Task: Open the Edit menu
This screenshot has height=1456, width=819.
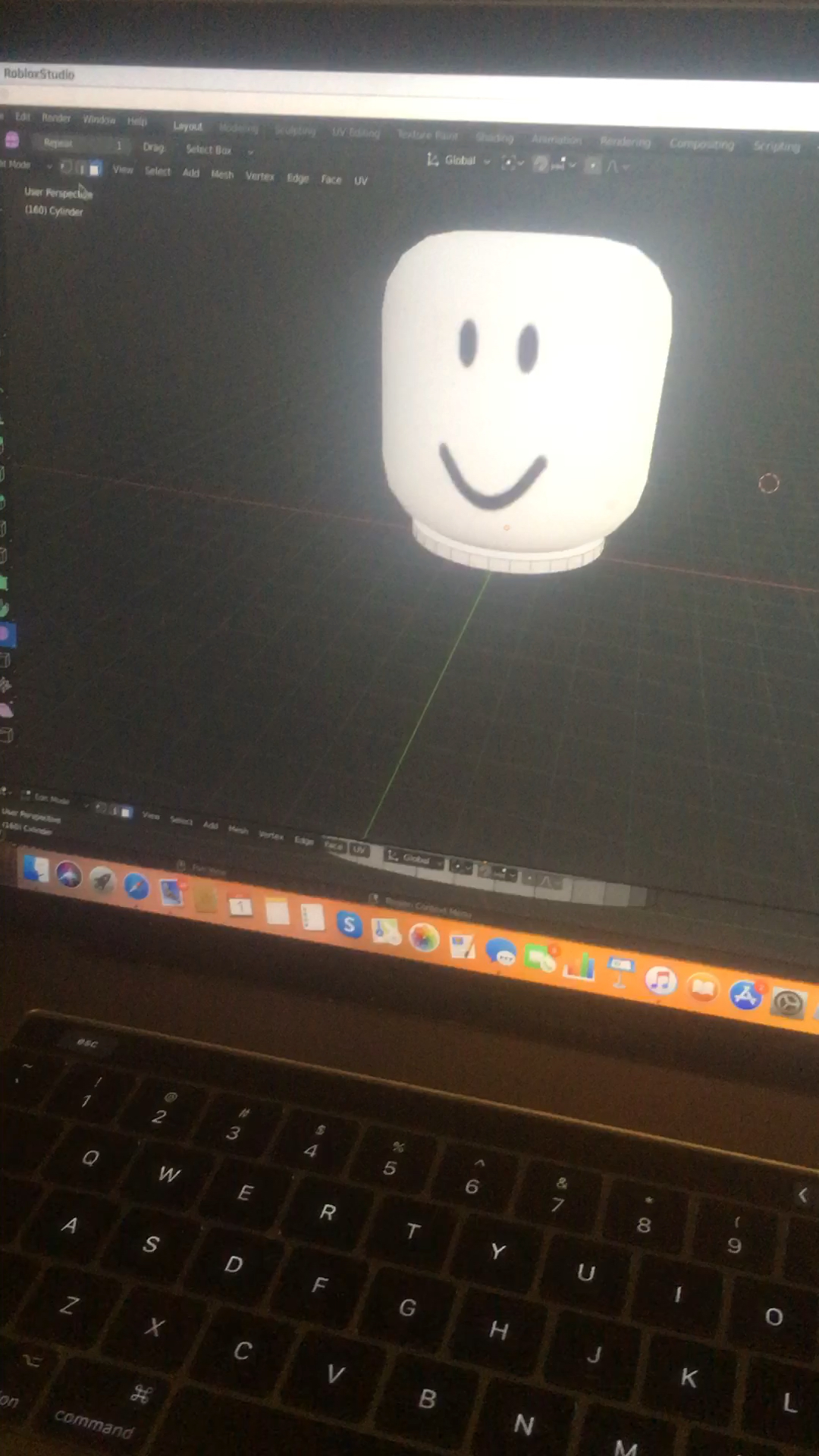Action: click(x=23, y=117)
